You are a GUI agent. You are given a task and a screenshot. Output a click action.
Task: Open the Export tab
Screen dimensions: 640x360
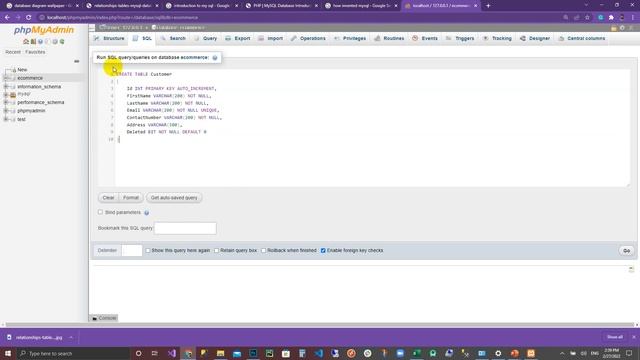click(x=238, y=38)
